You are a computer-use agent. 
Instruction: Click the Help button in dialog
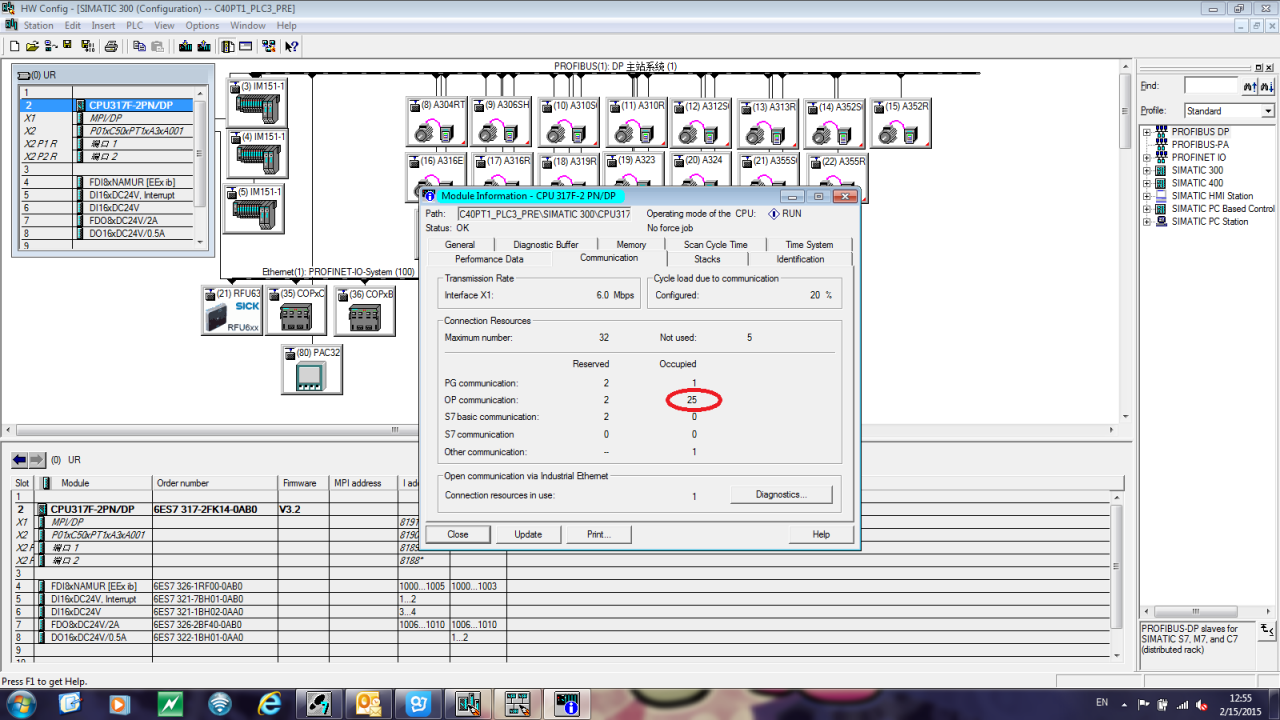pyautogui.click(x=821, y=534)
